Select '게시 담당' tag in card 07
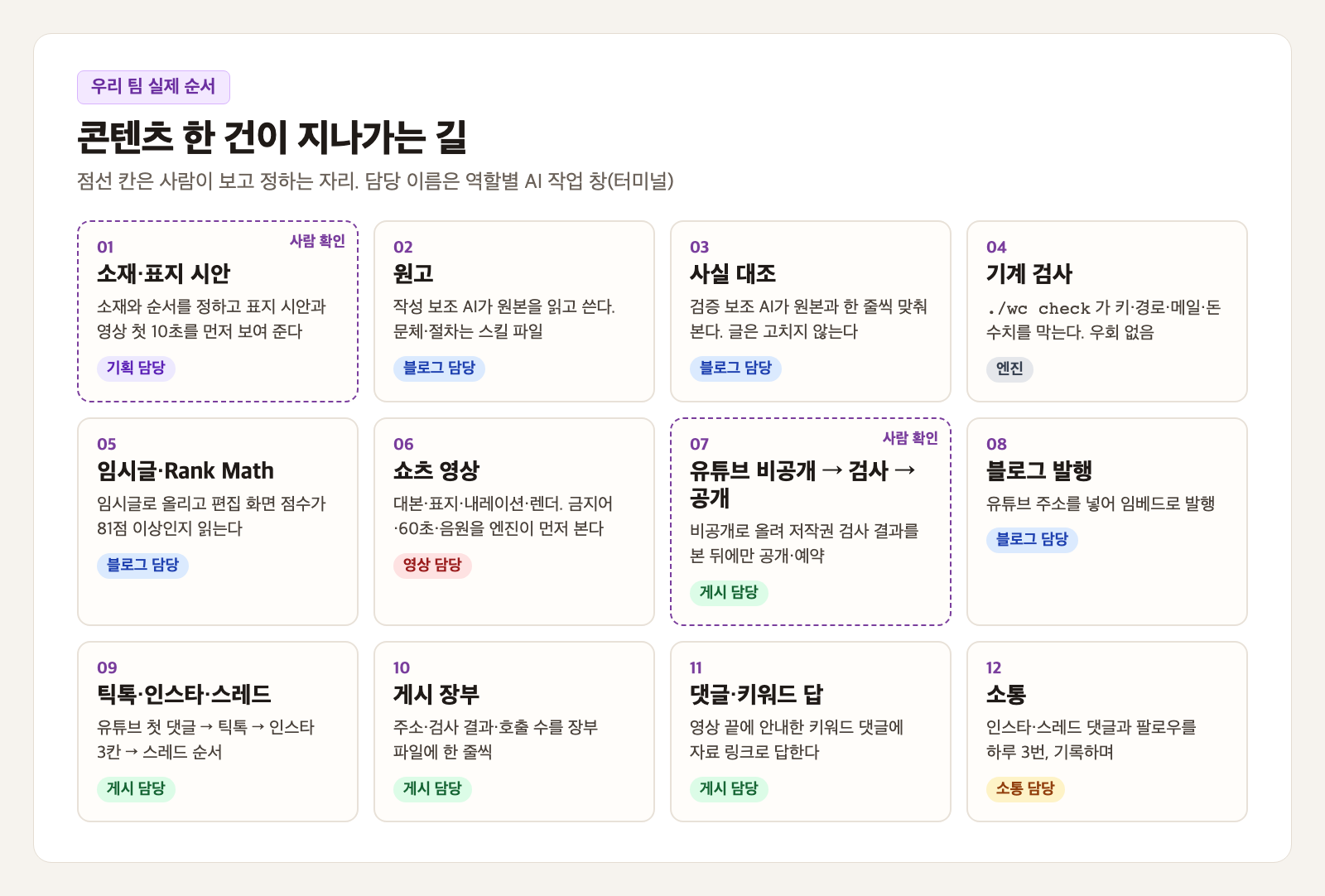 [729, 592]
